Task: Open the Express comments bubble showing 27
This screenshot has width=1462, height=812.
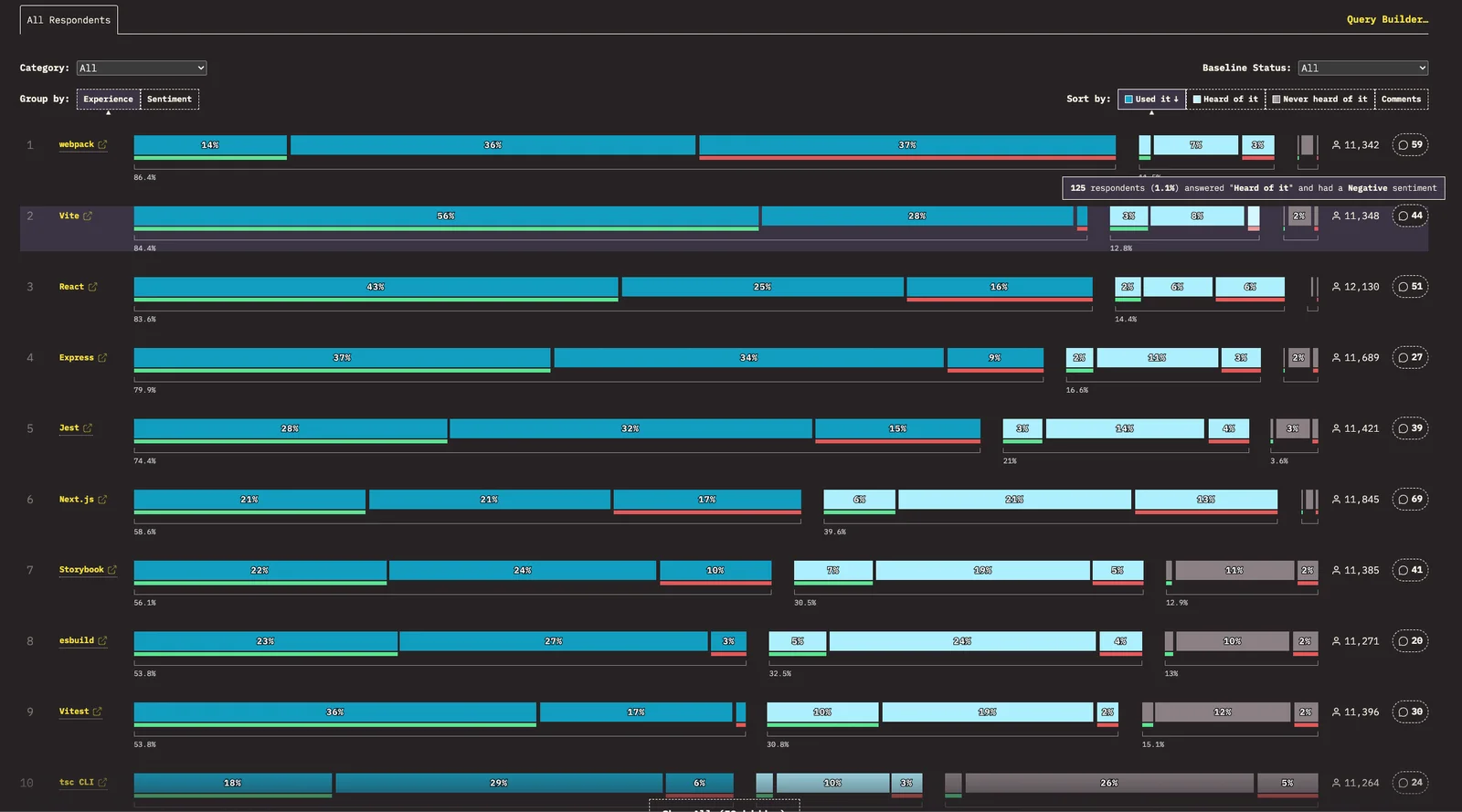Action: coord(1410,357)
